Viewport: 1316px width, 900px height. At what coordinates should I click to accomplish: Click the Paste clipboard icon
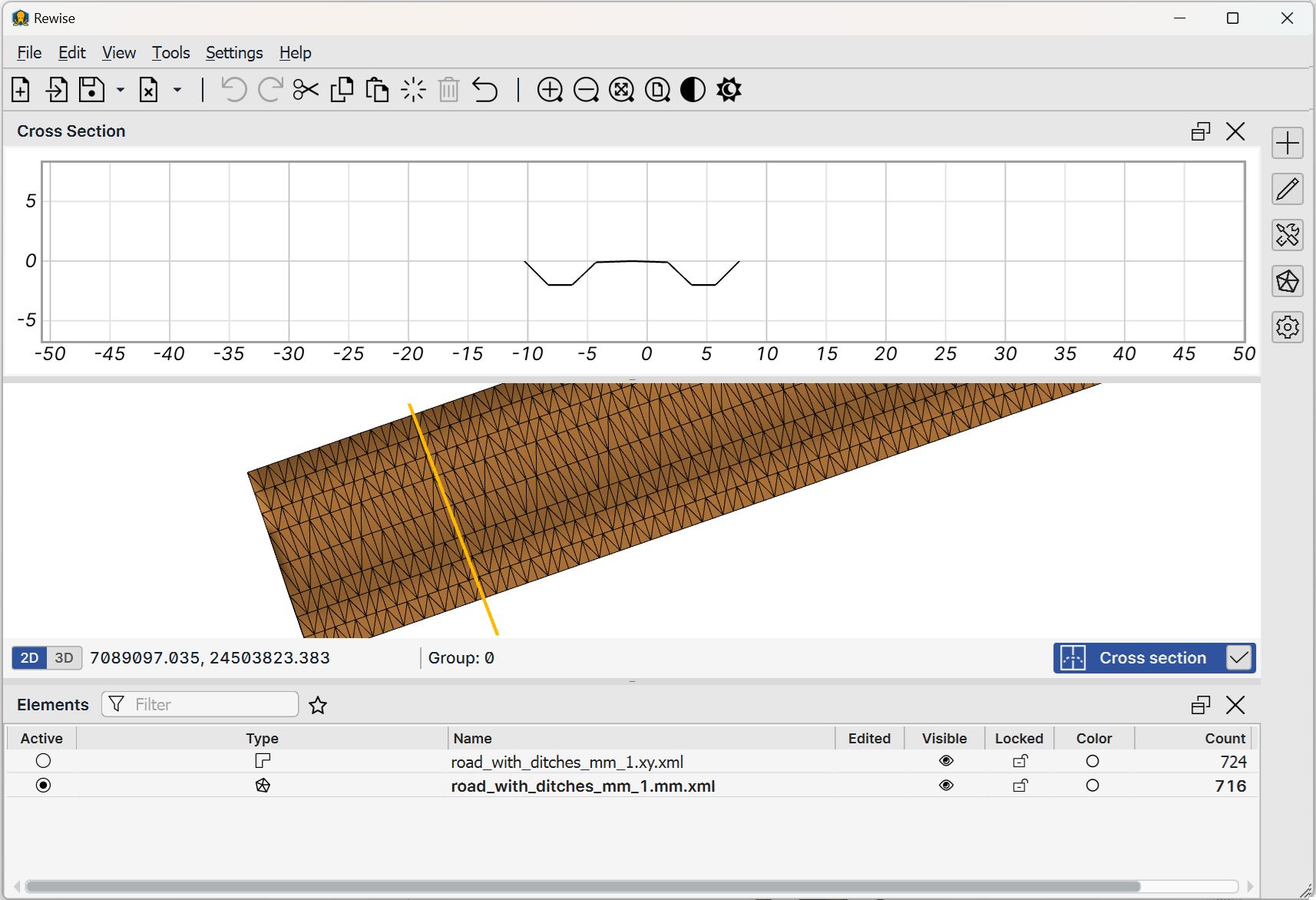pyautogui.click(x=377, y=90)
